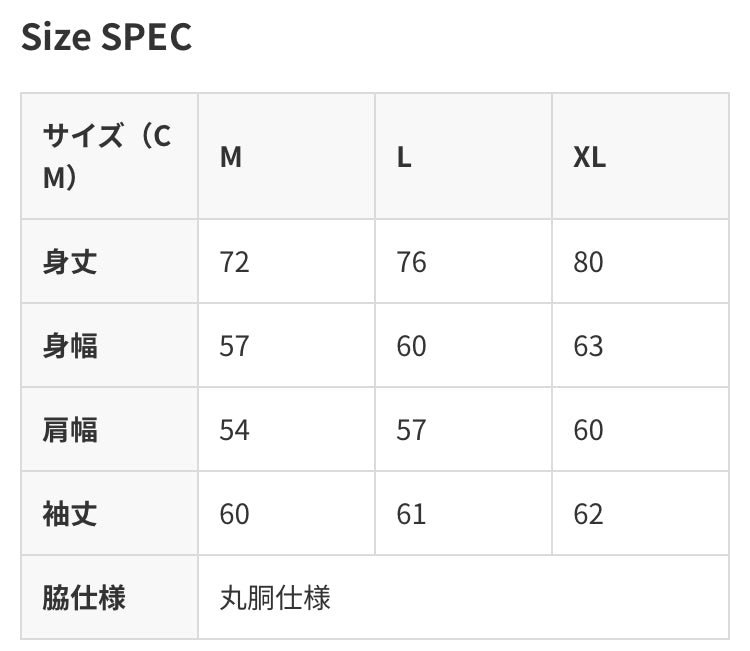This screenshot has height=651, width=750.
Task: Click the 身丈 value 76 for L
Action: (x=411, y=262)
